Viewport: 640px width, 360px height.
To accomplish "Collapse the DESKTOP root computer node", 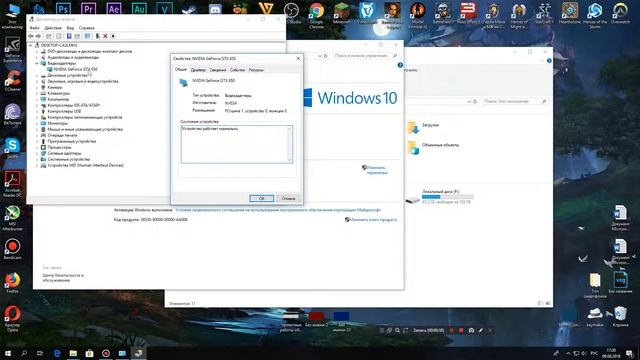I will (x=31, y=46).
